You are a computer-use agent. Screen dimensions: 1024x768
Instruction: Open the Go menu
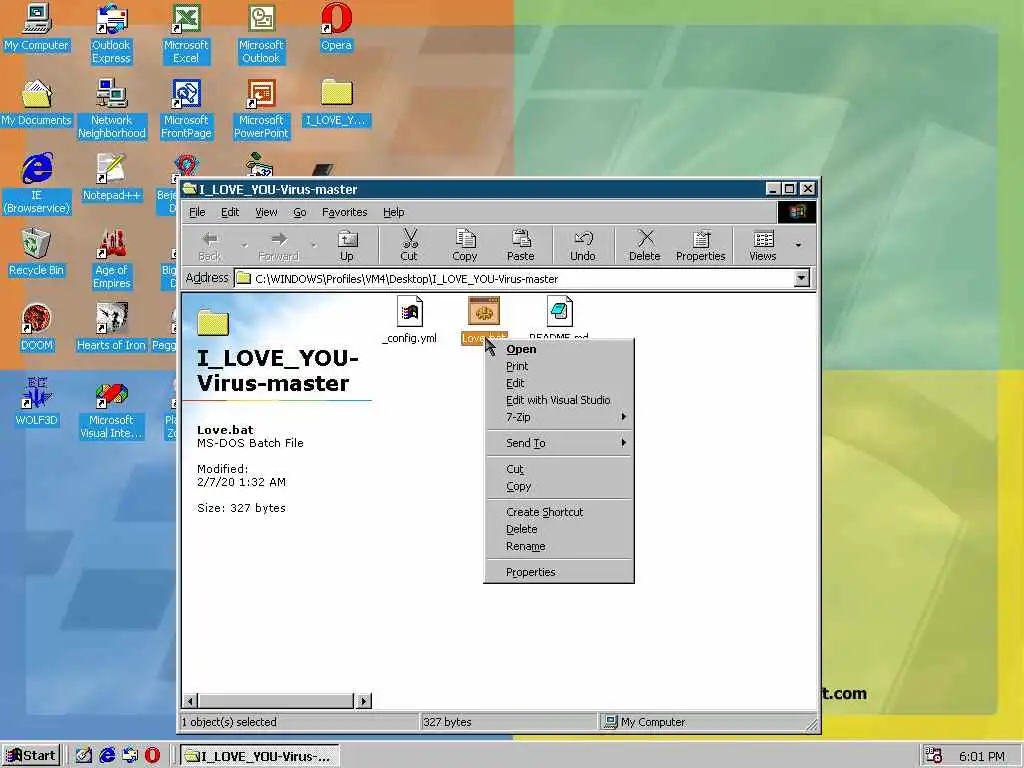(x=300, y=212)
